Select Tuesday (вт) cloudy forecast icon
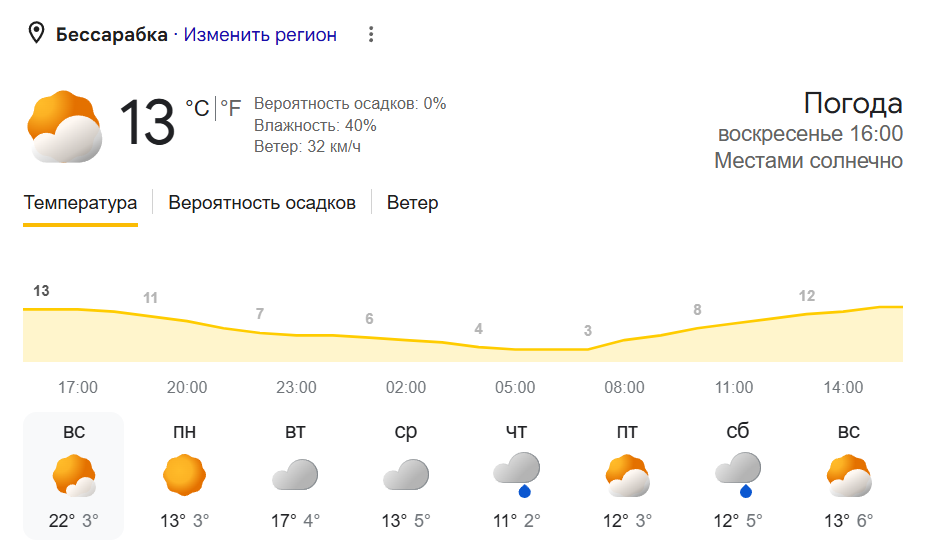935x559 pixels. [295, 475]
